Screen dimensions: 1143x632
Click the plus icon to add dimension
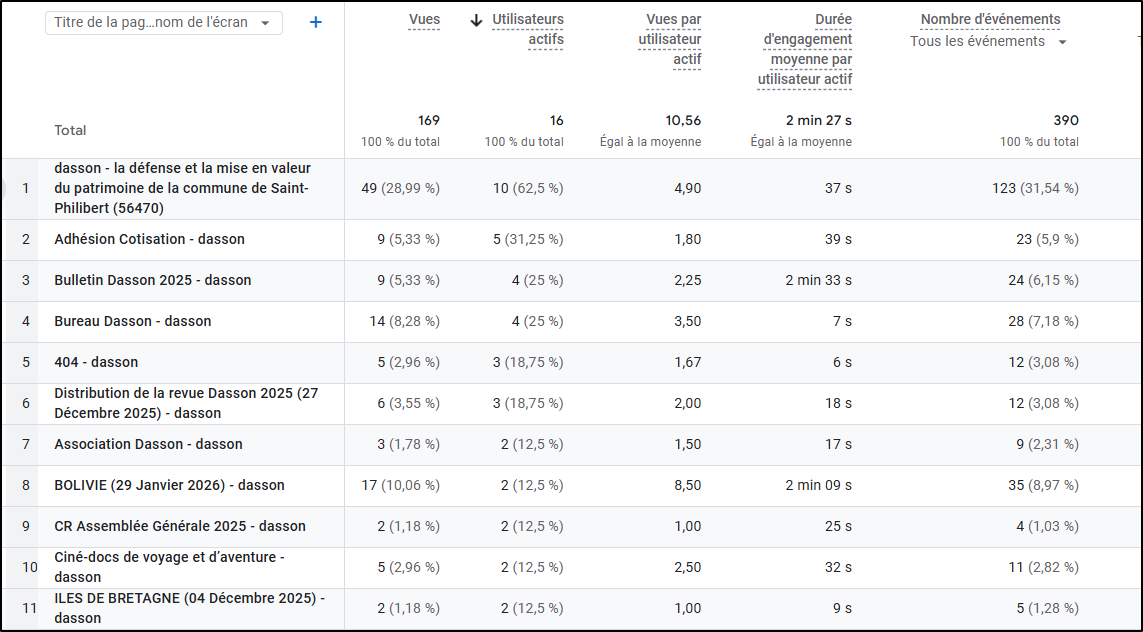coord(316,22)
